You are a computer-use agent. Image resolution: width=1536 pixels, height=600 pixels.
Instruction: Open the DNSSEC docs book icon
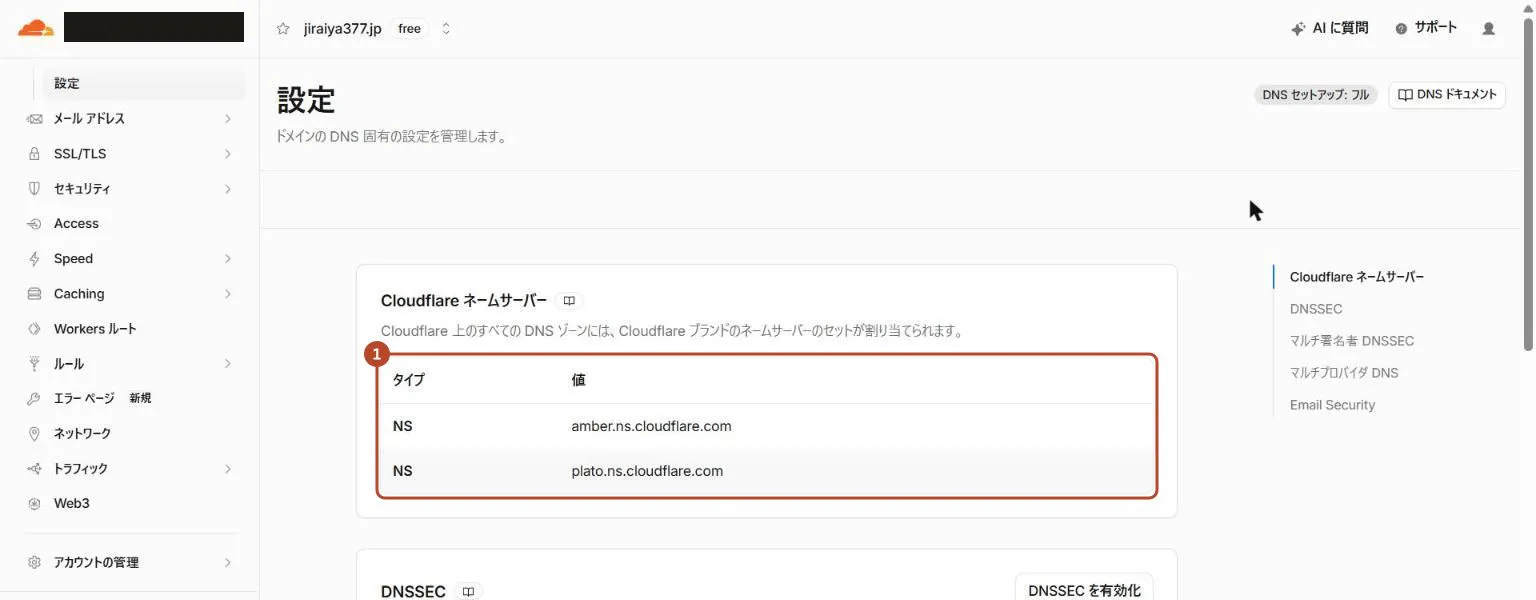(468, 592)
